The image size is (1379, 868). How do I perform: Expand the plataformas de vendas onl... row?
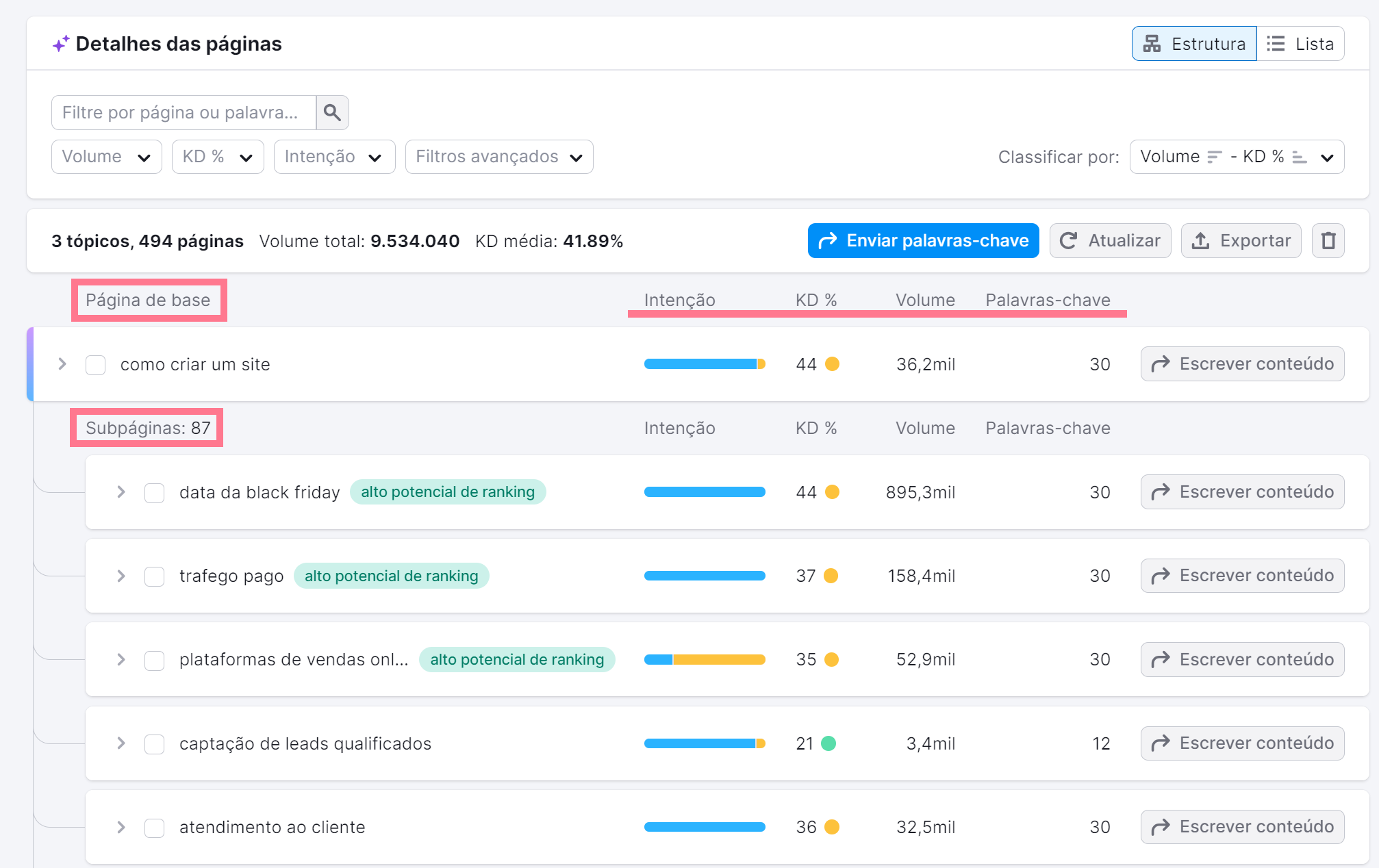121,659
